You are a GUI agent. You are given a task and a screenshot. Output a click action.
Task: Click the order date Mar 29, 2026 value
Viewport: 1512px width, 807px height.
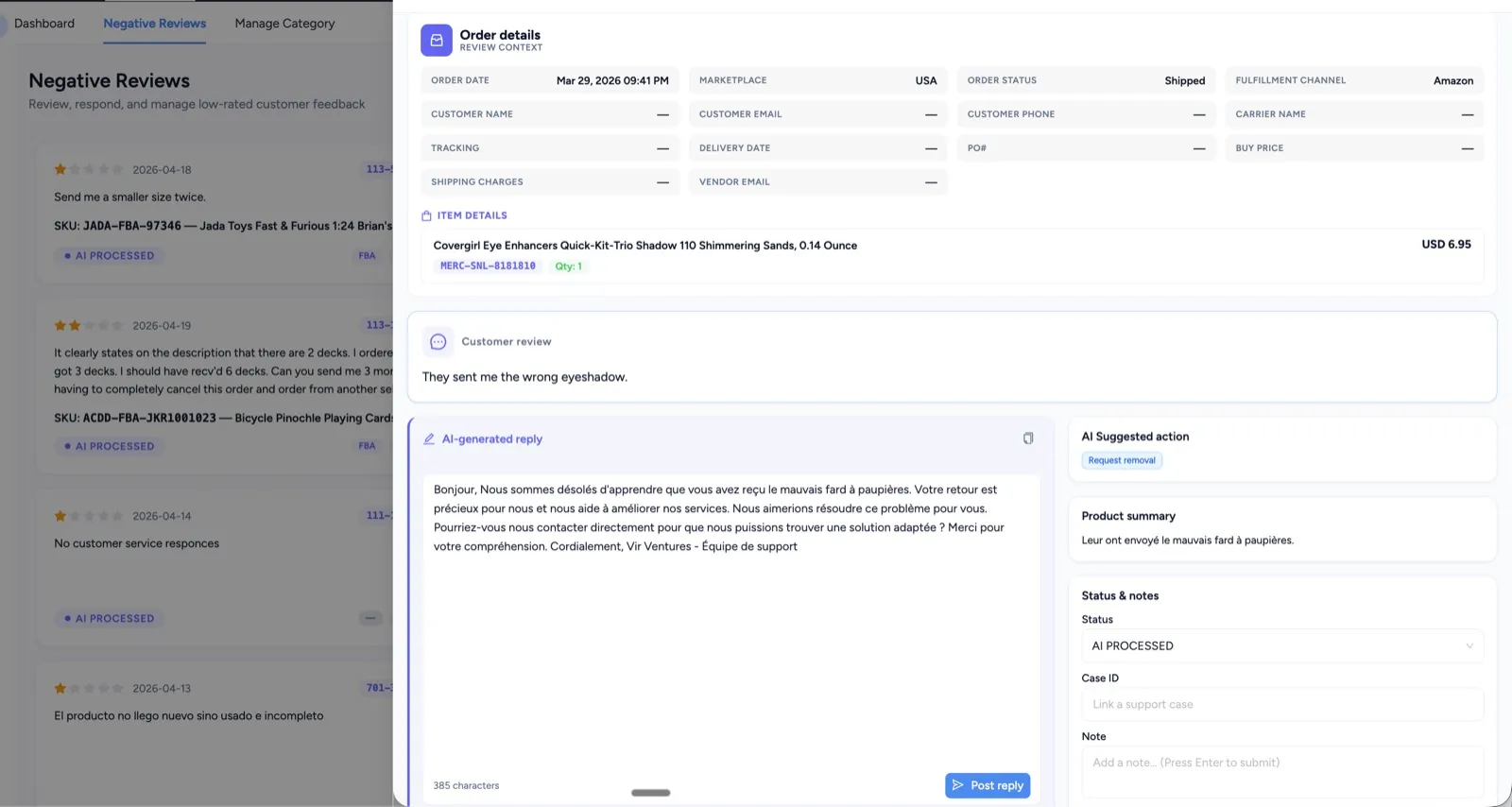click(x=612, y=80)
